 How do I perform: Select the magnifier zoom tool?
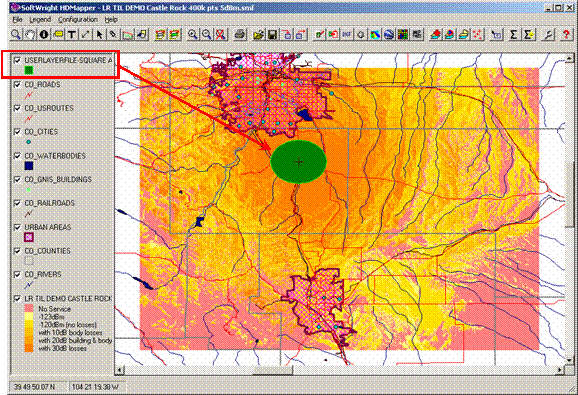point(16,35)
